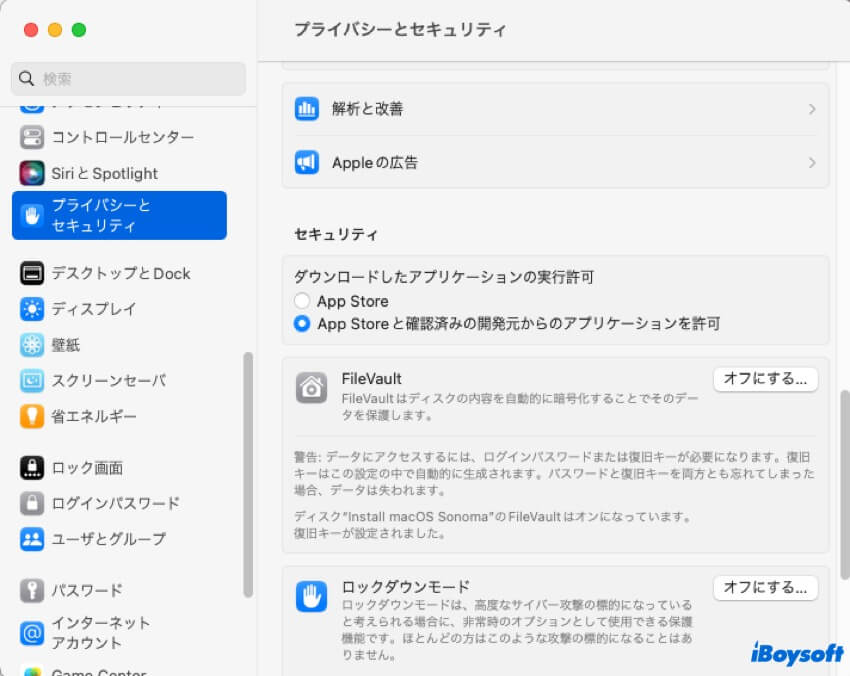Select パスワード in sidebar

point(119,590)
